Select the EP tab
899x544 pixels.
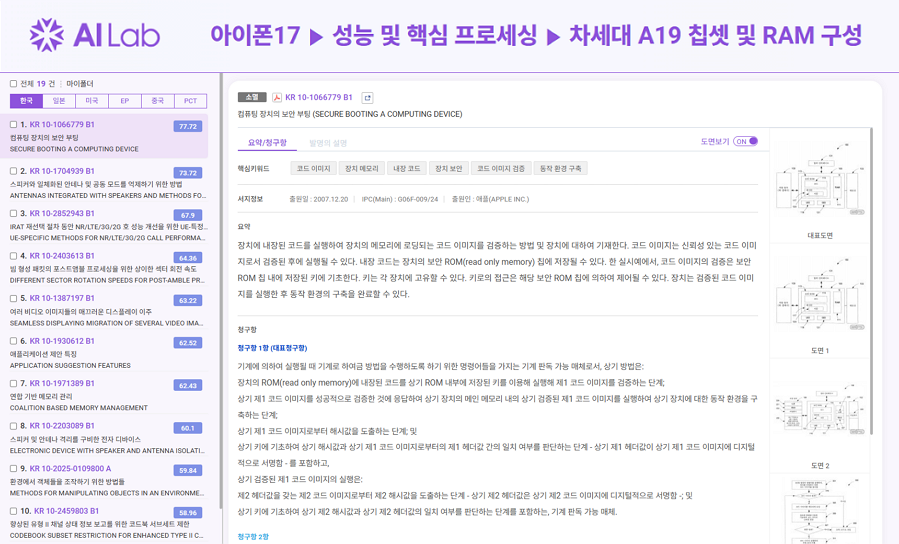pos(124,101)
